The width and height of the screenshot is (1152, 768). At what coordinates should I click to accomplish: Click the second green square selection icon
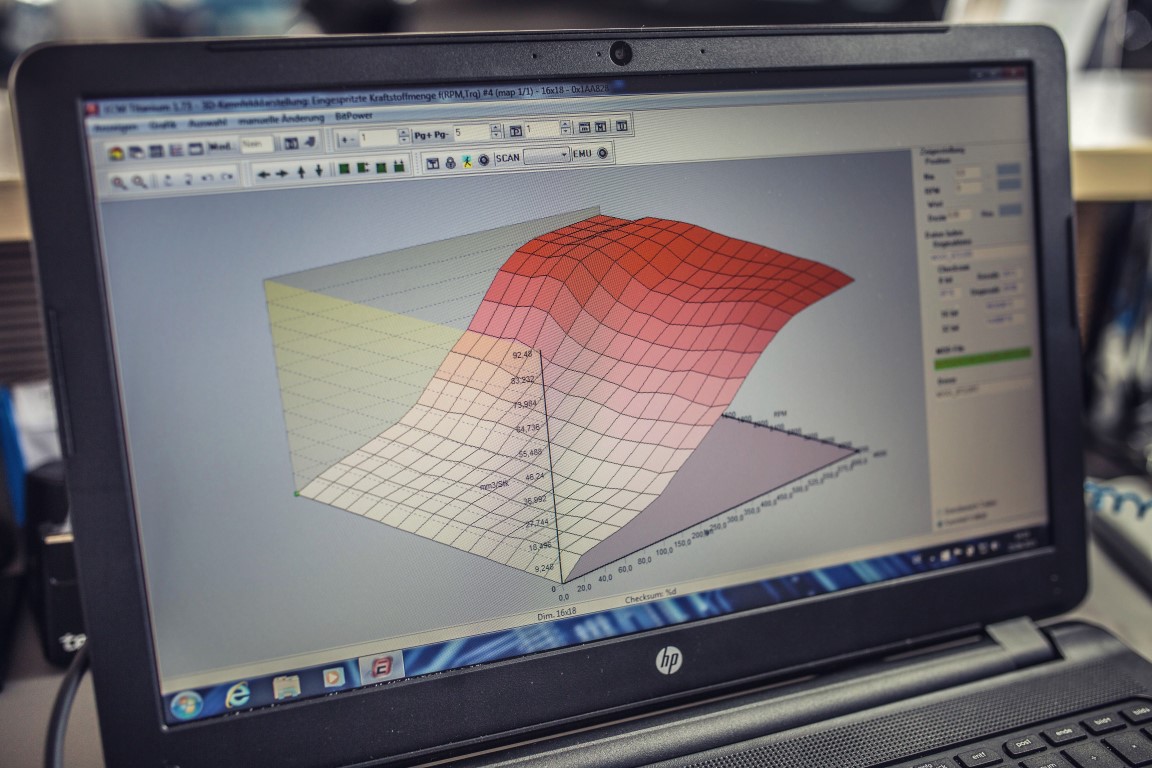[362, 168]
